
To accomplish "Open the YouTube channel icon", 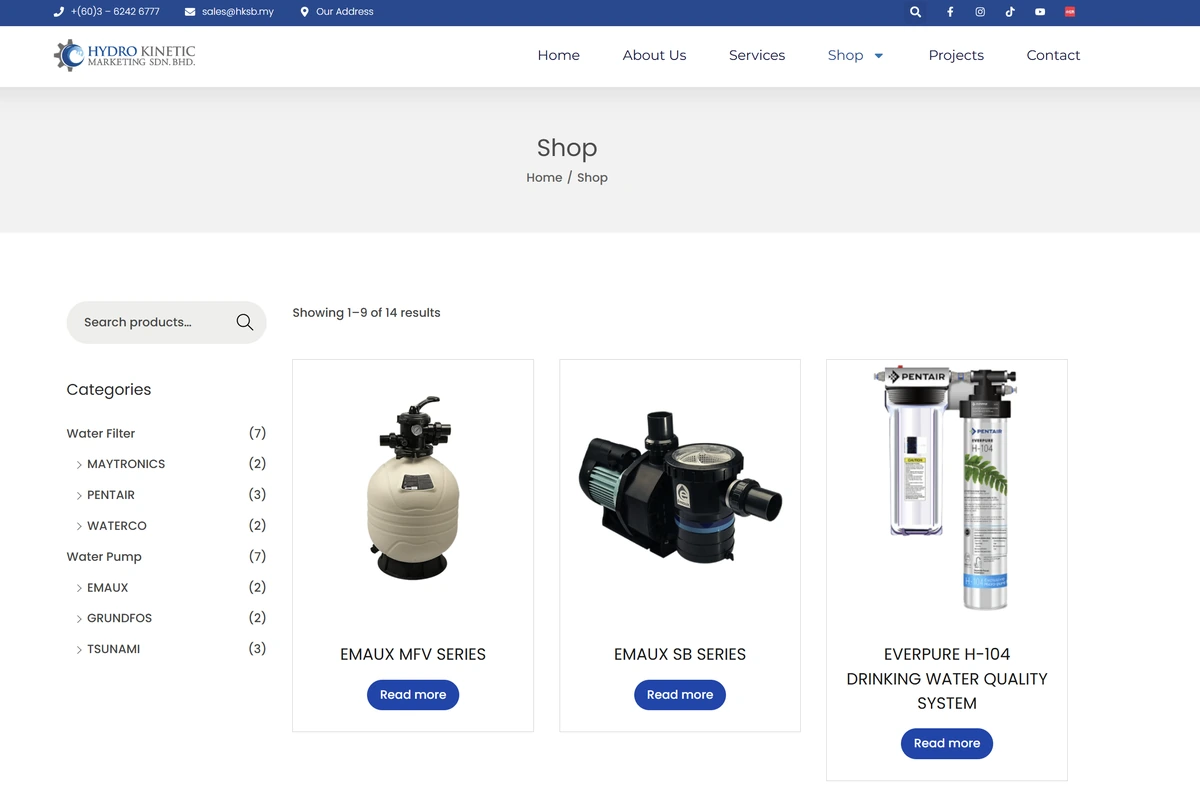I will [1040, 12].
